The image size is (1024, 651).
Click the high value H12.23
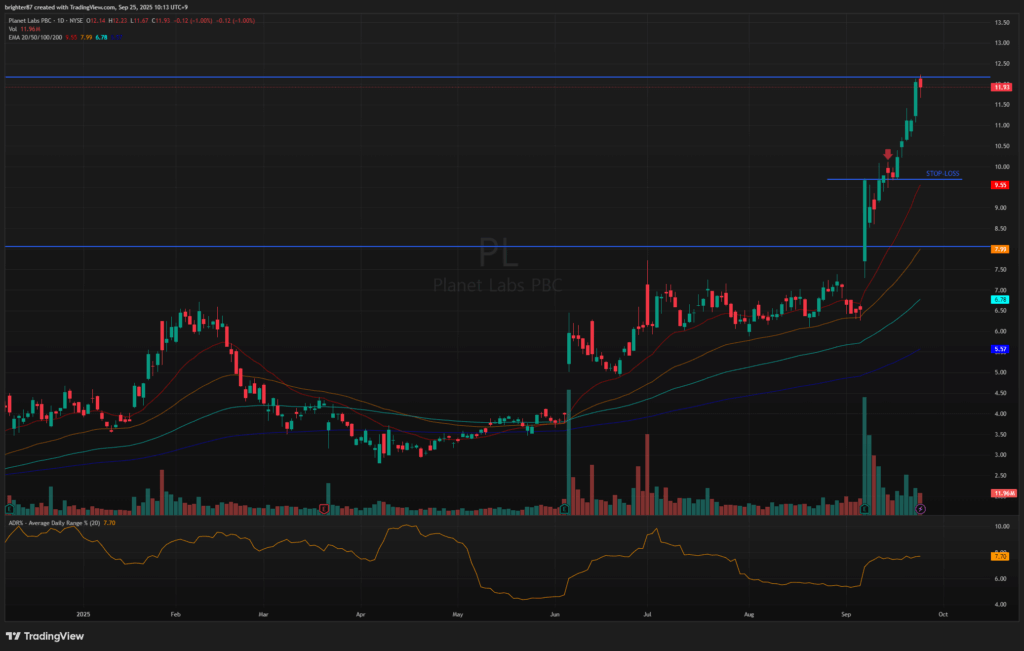pos(118,21)
